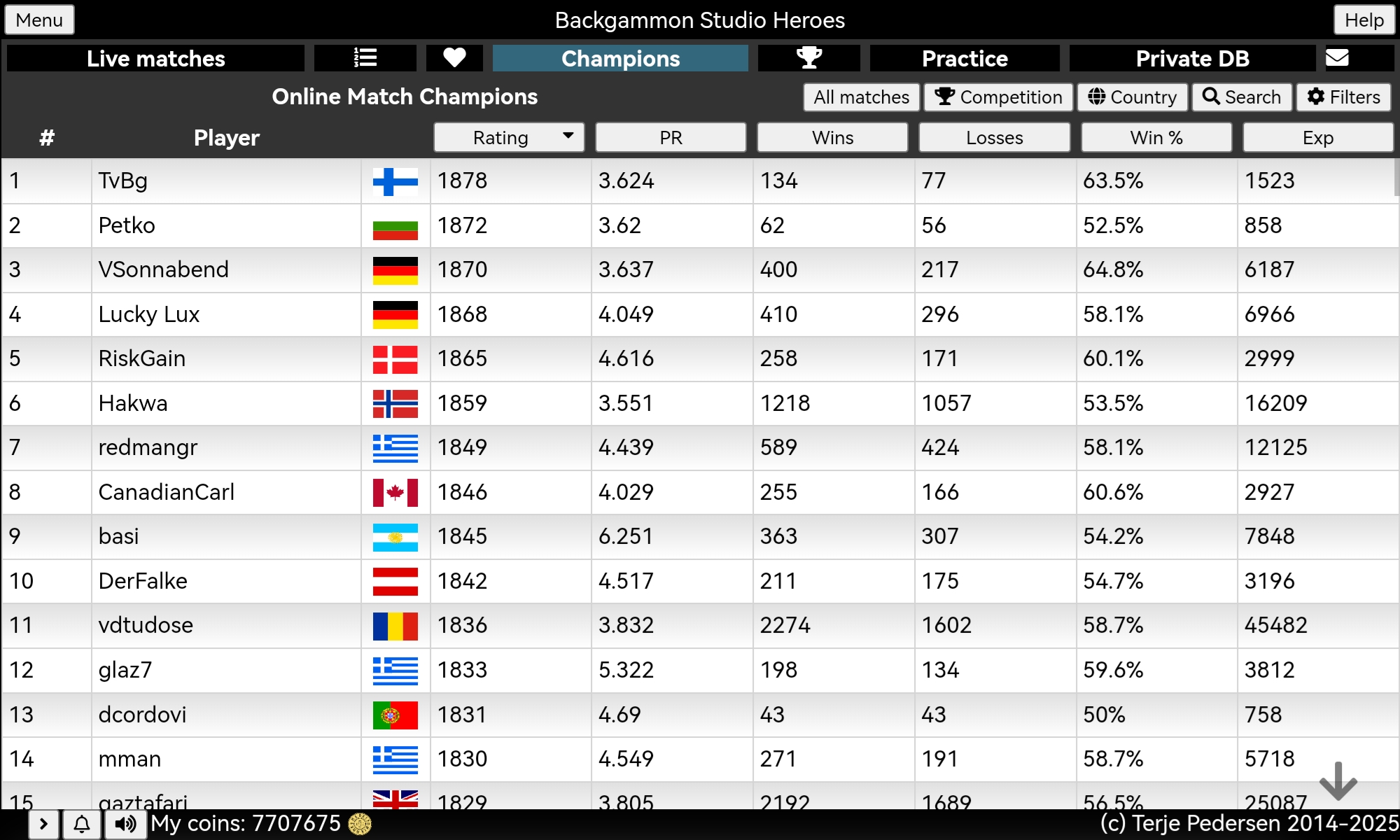Sort the table by PR
1400x840 pixels.
coord(671,137)
